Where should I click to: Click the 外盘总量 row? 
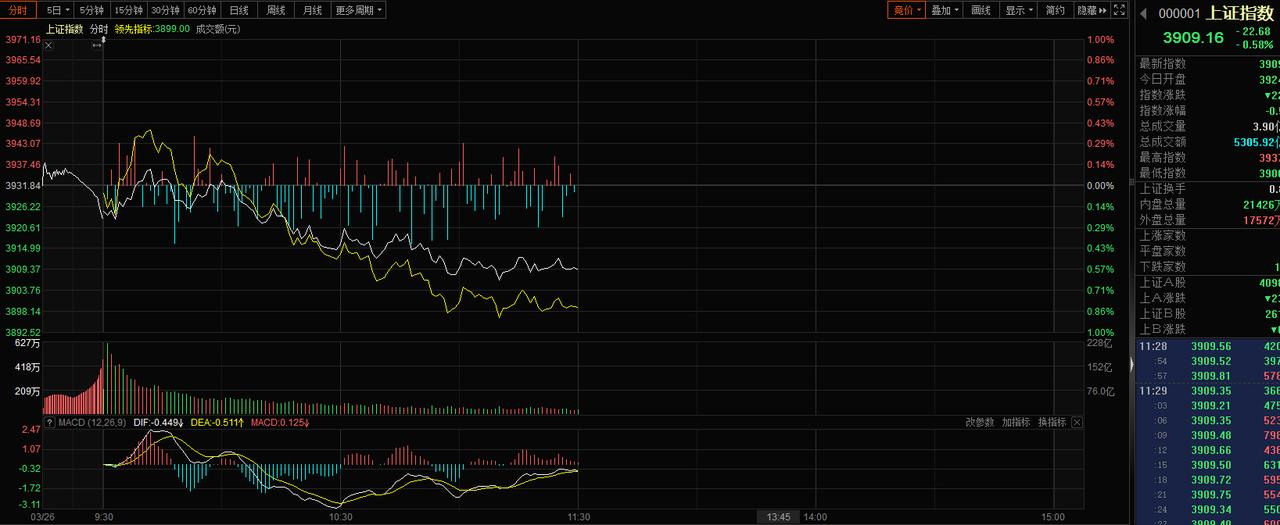click(x=1206, y=219)
